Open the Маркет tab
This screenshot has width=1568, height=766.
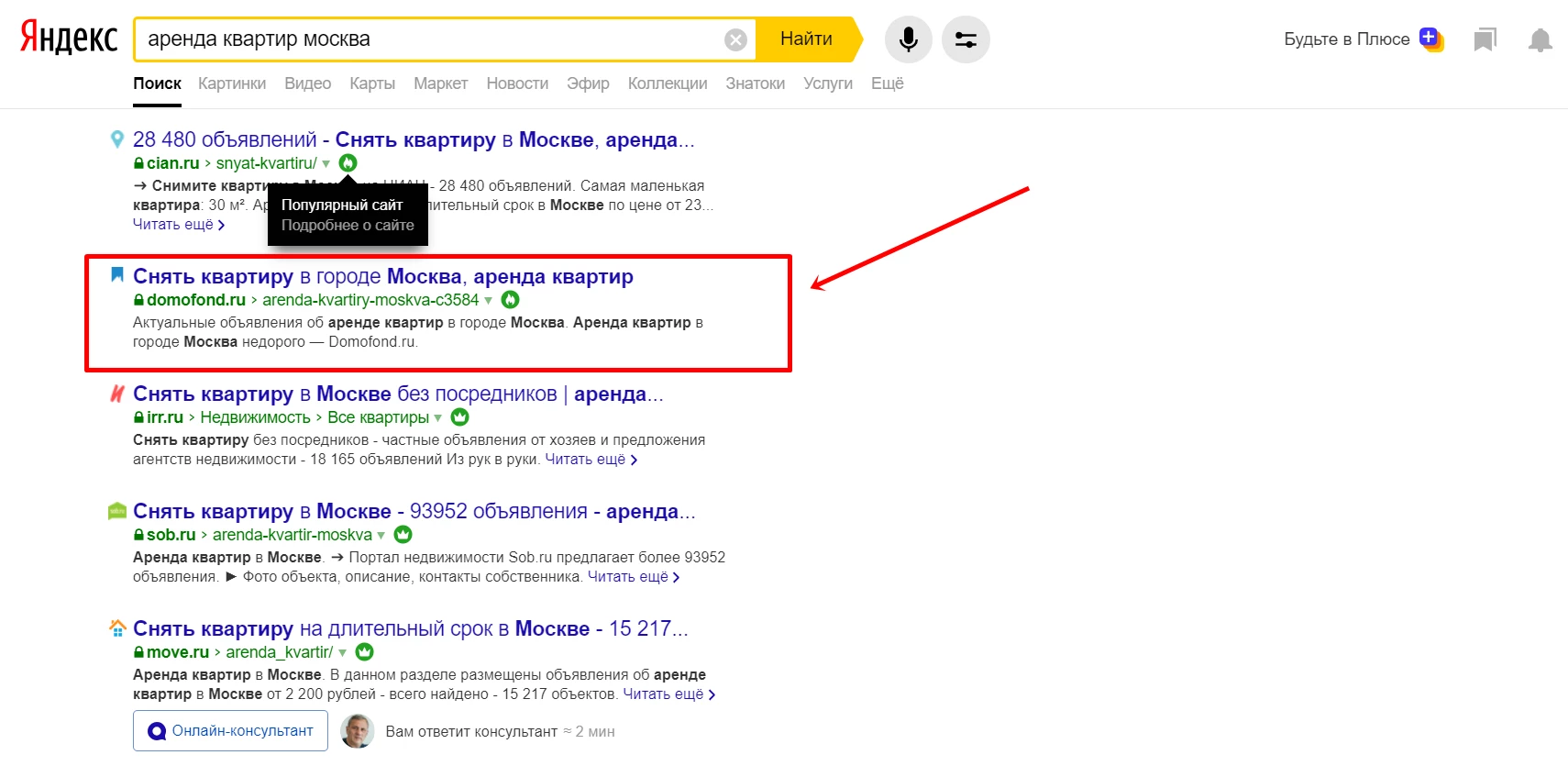(440, 83)
